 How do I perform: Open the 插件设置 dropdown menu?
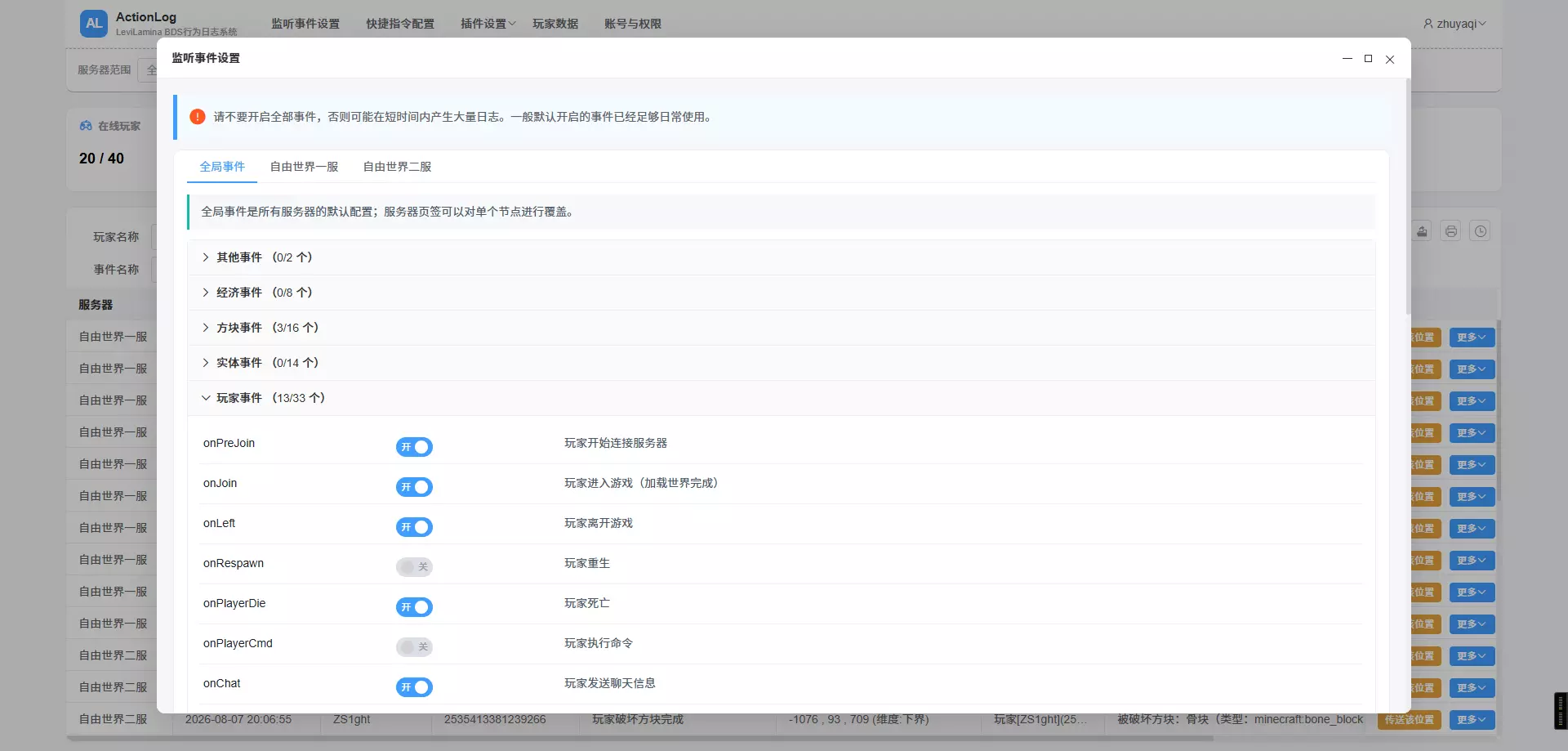click(488, 24)
